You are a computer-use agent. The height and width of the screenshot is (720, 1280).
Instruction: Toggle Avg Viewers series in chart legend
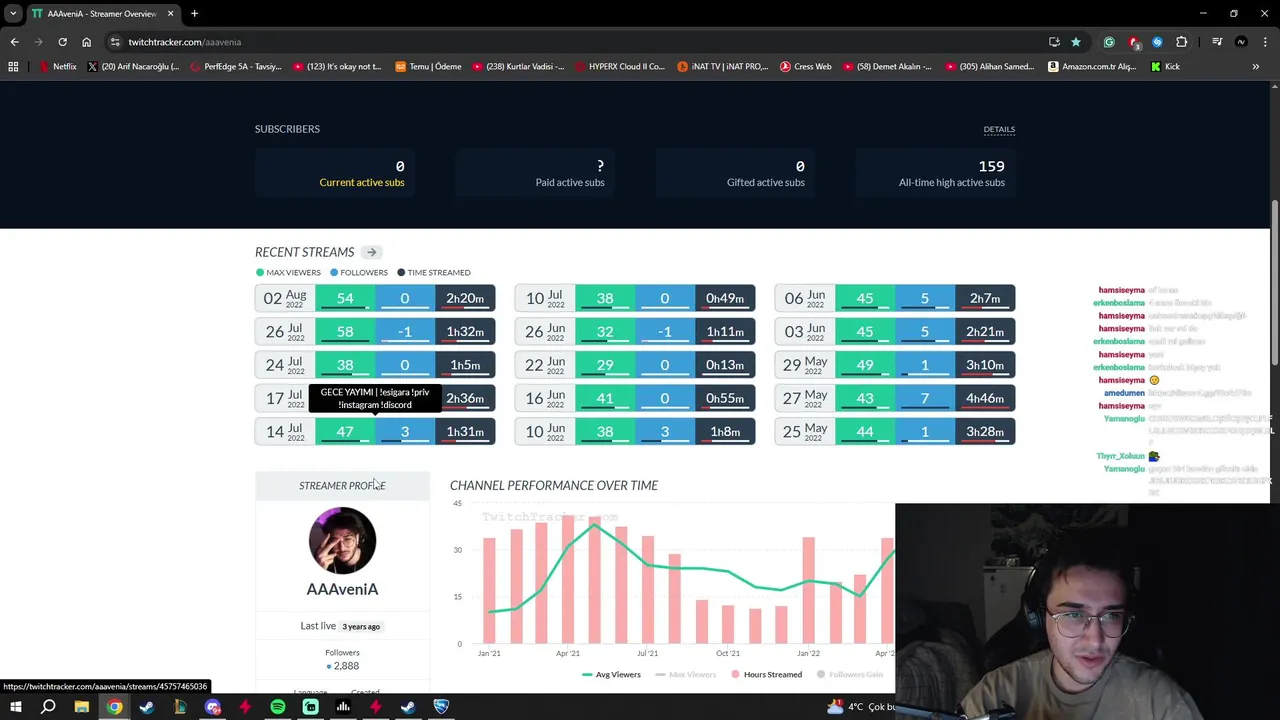(611, 675)
